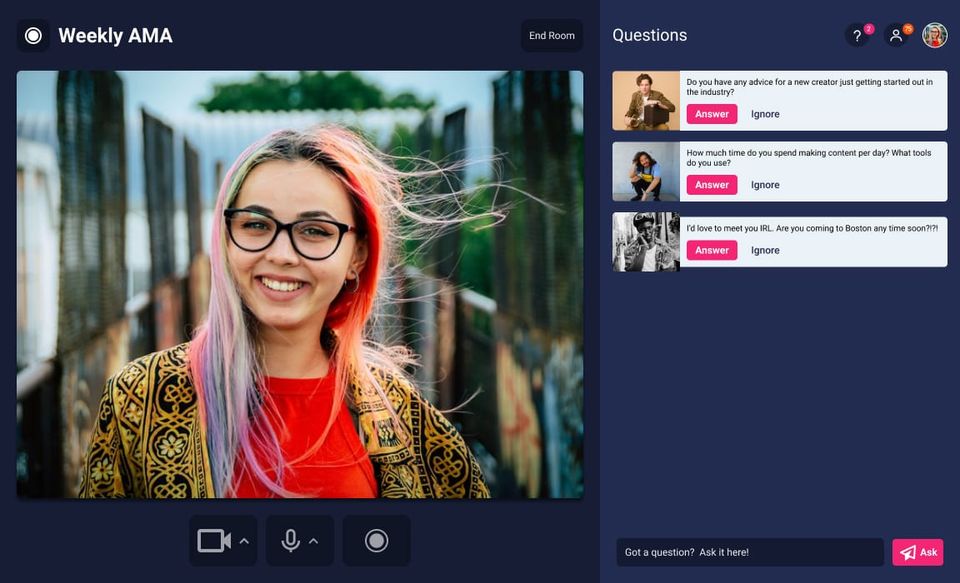This screenshot has width=960, height=583.
Task: Open the profile avatar menu
Action: (935, 36)
